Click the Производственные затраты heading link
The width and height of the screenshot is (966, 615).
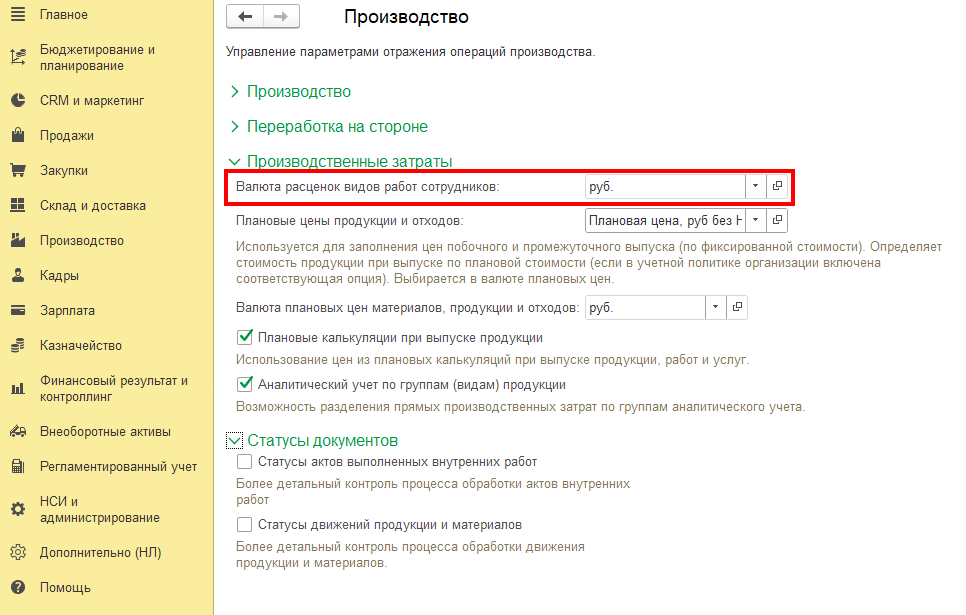pyautogui.click(x=350, y=161)
